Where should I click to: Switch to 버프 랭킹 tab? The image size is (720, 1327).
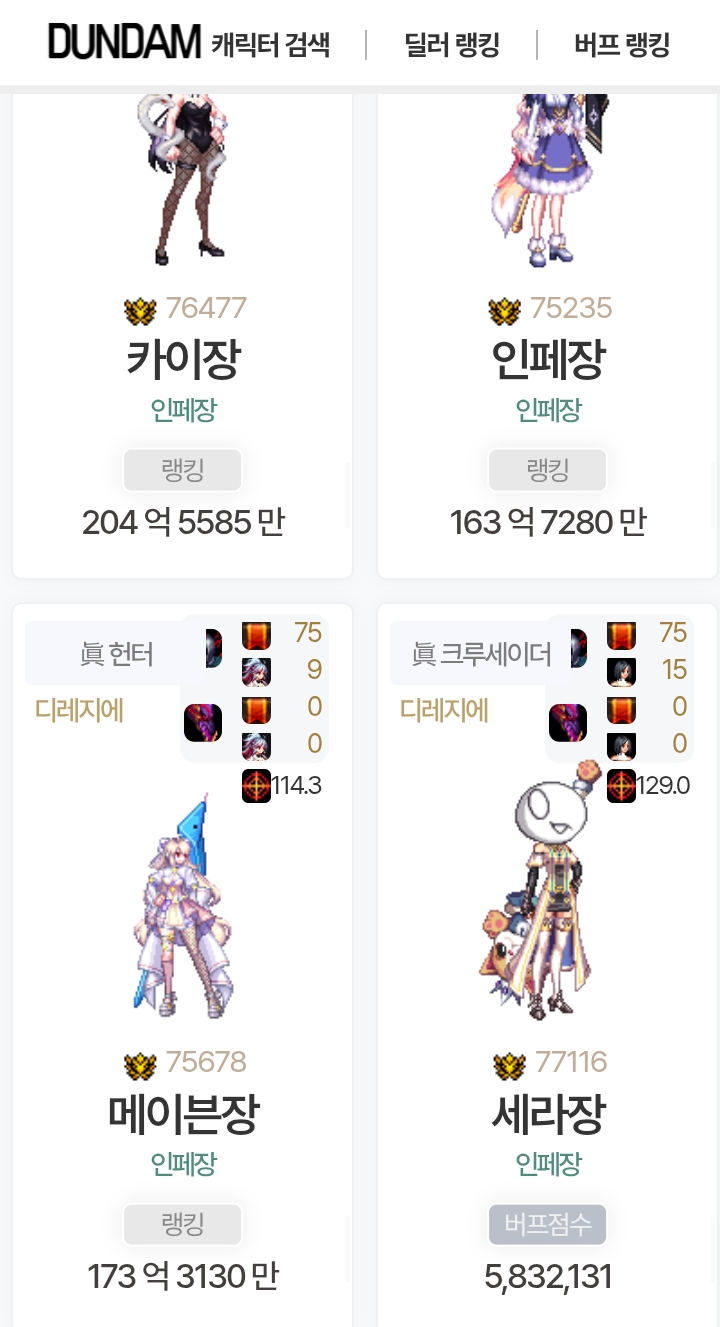pyautogui.click(x=622, y=45)
